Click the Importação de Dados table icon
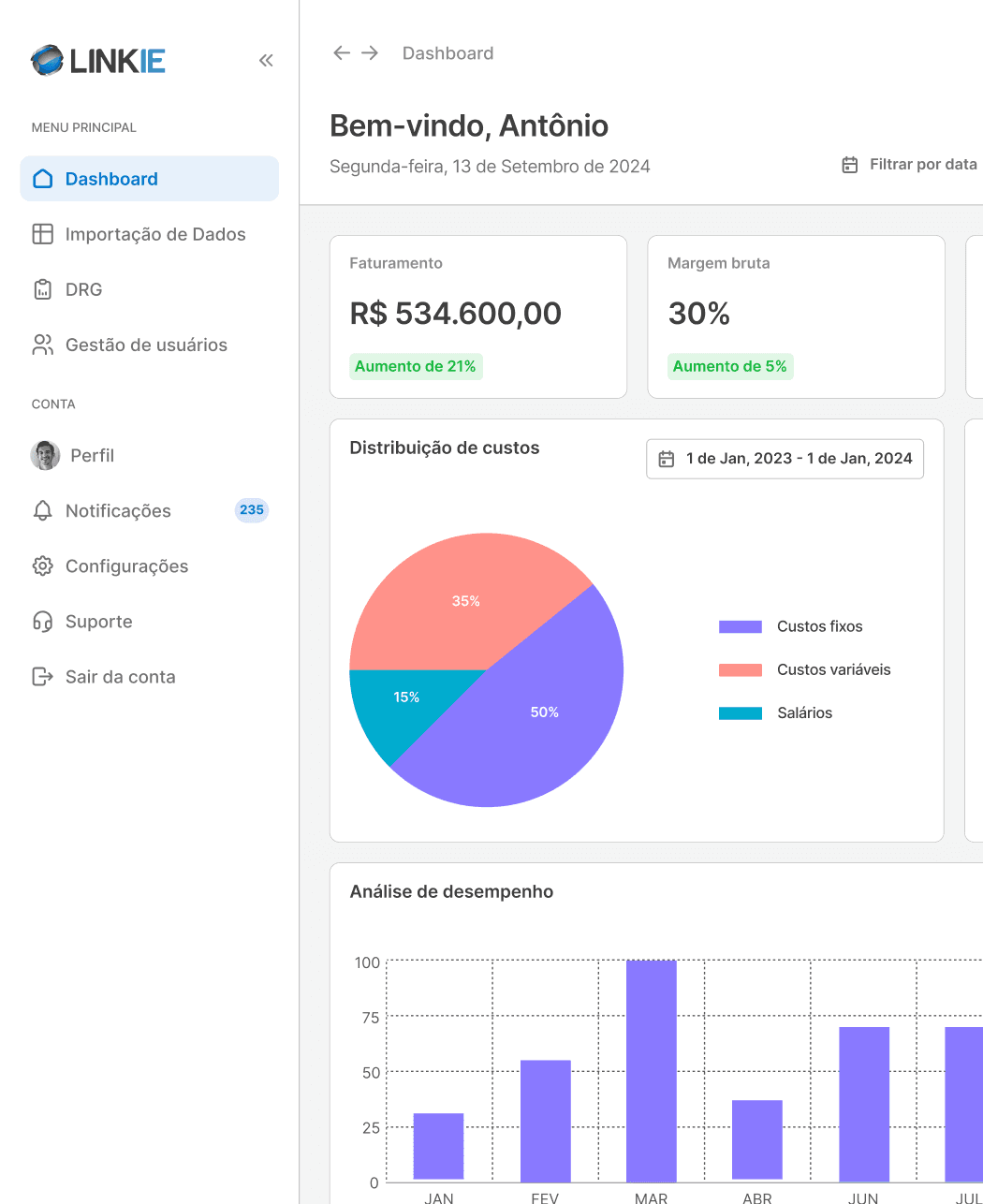Screen dimensions: 983x1204 click(x=43, y=234)
